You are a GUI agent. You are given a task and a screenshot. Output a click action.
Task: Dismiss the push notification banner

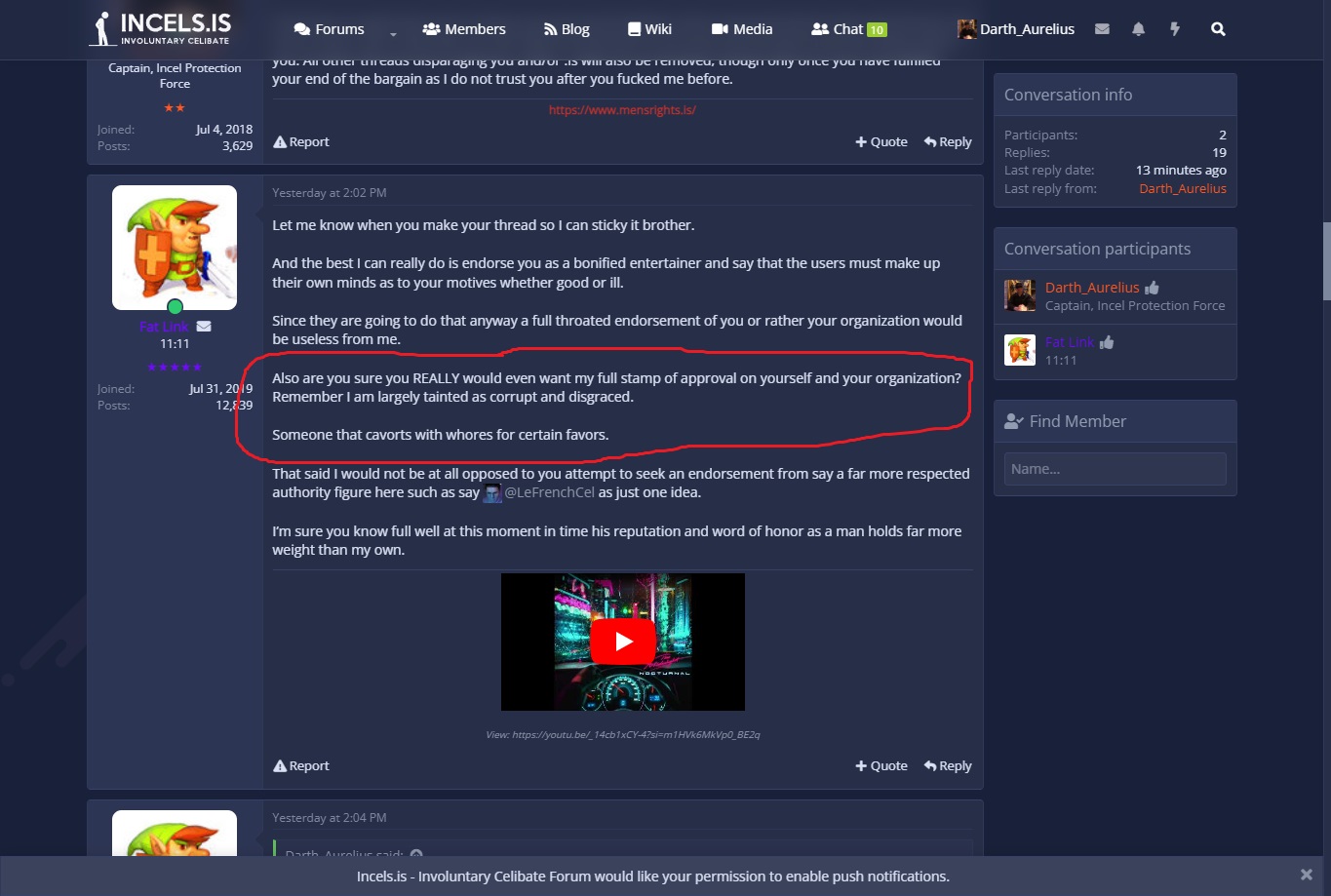1306,875
